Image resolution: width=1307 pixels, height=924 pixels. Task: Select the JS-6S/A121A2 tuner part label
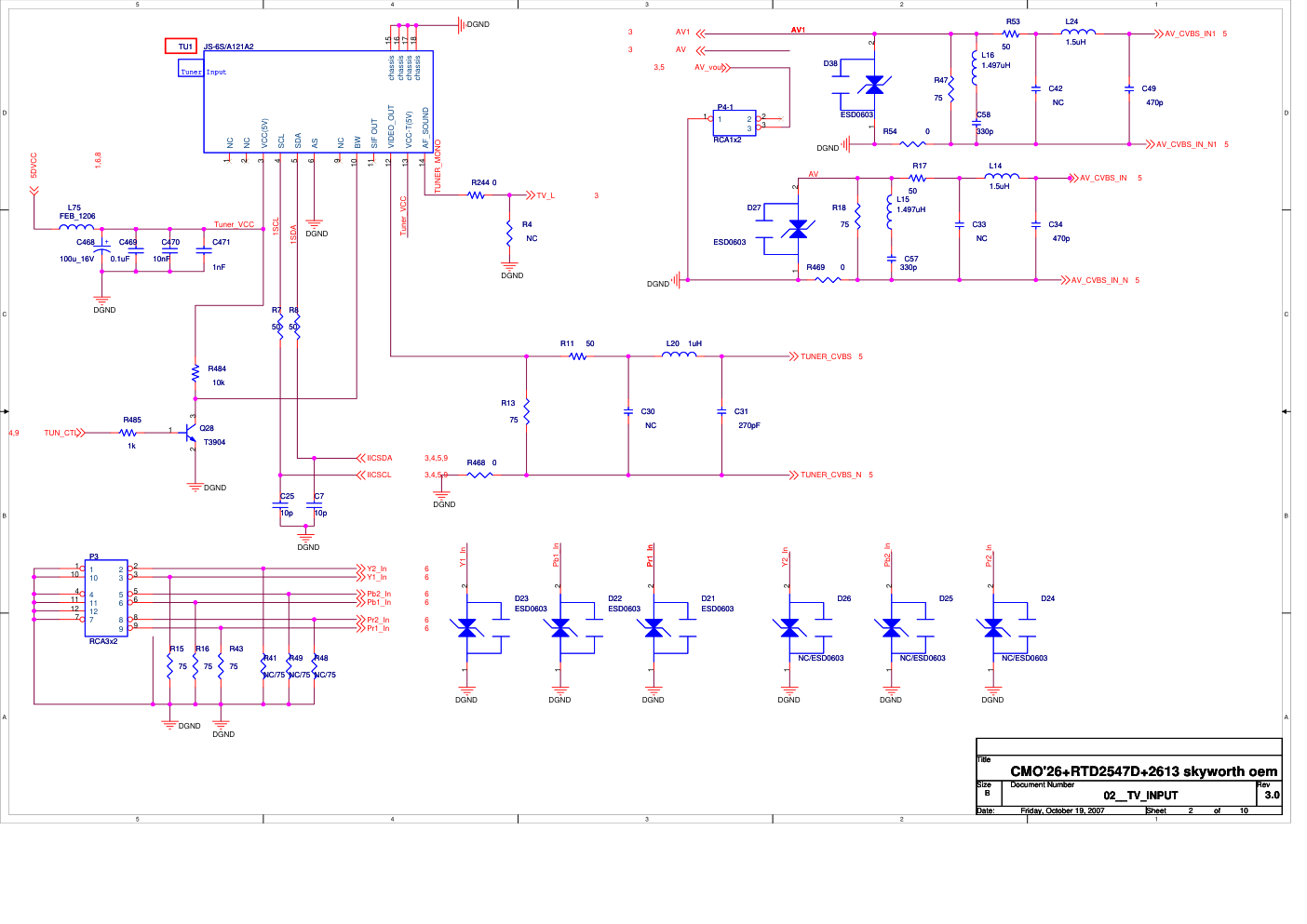click(229, 47)
